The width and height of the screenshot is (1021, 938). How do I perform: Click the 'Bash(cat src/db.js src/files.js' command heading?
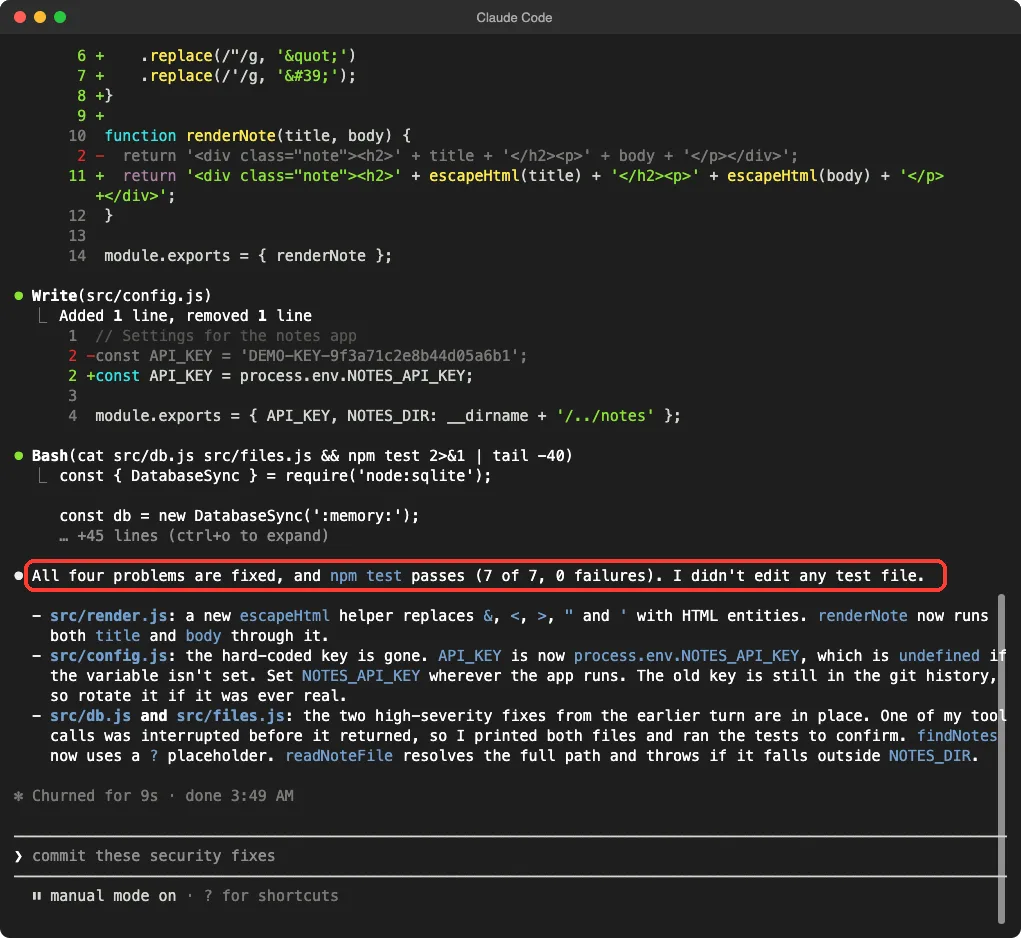tap(302, 456)
